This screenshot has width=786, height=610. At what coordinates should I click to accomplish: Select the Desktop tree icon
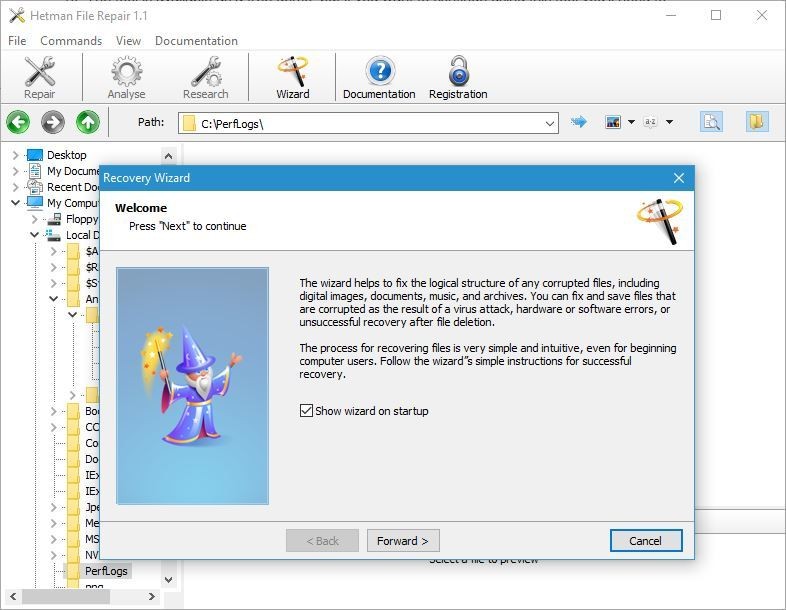(35, 155)
